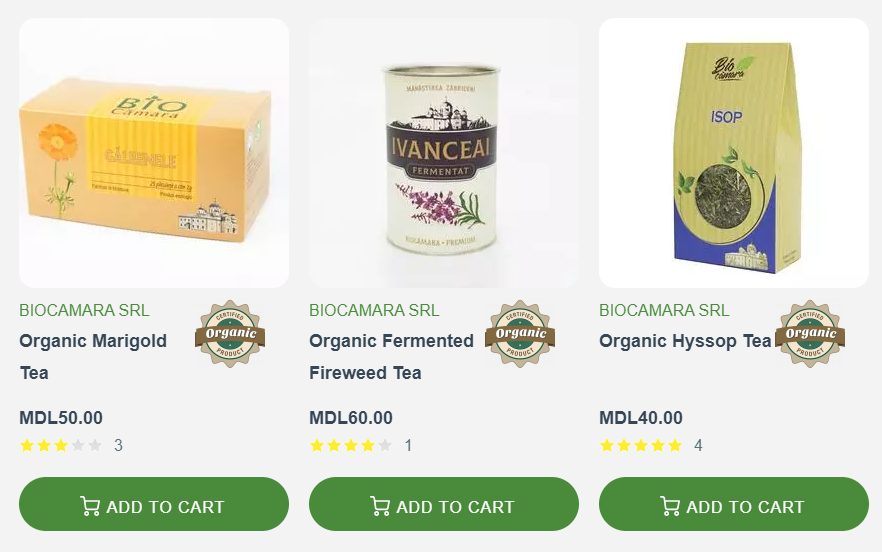Click the Organic badge on Fireweed Tea
Image resolution: width=882 pixels, height=552 pixels.
point(520,334)
